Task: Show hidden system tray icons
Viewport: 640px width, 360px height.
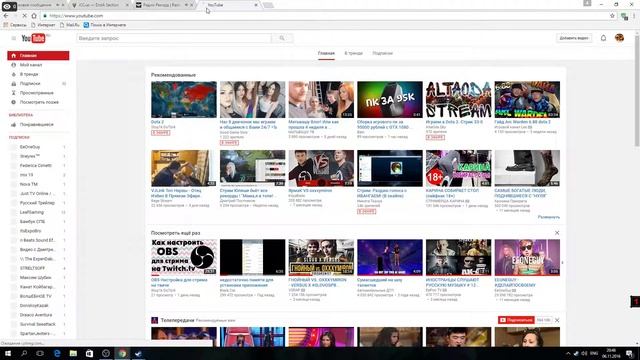Action: tap(568, 353)
